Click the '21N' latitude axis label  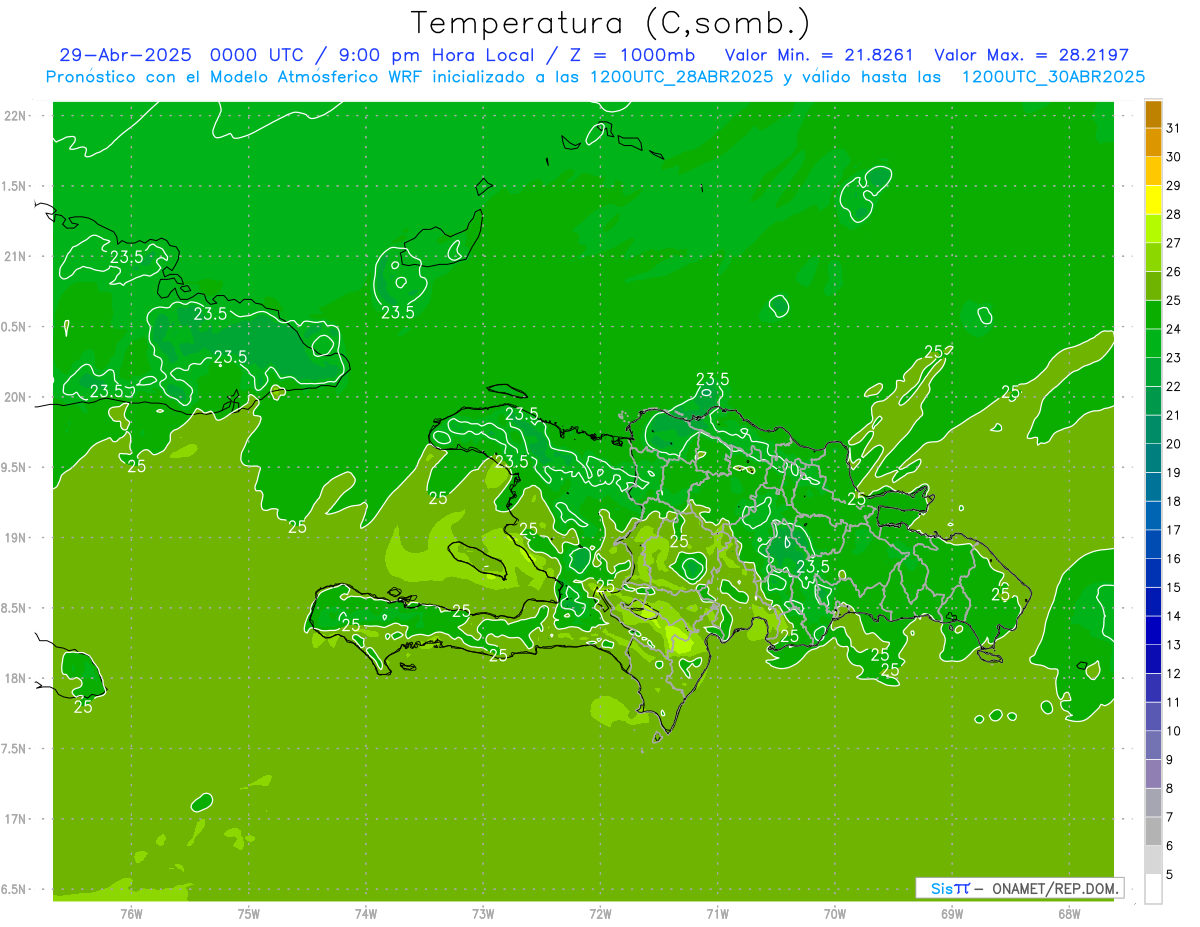15,256
